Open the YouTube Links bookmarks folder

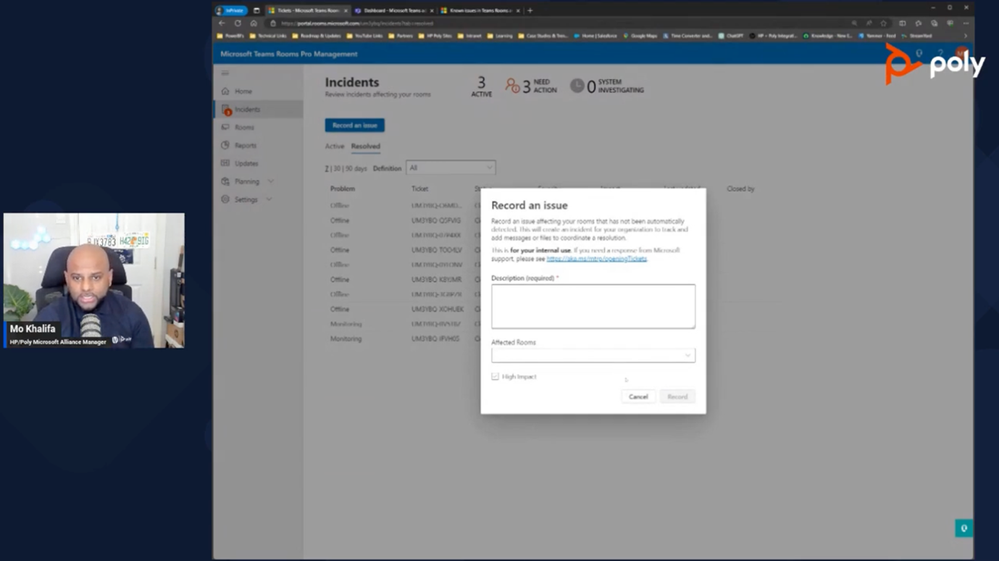coord(364,36)
